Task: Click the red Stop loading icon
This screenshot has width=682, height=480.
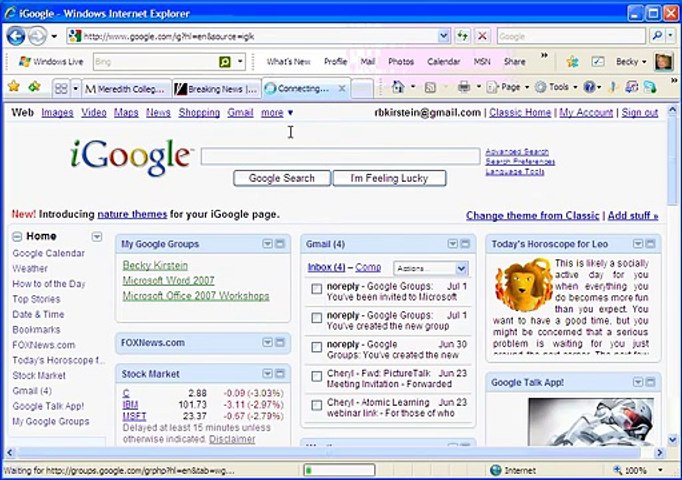Action: (482, 36)
